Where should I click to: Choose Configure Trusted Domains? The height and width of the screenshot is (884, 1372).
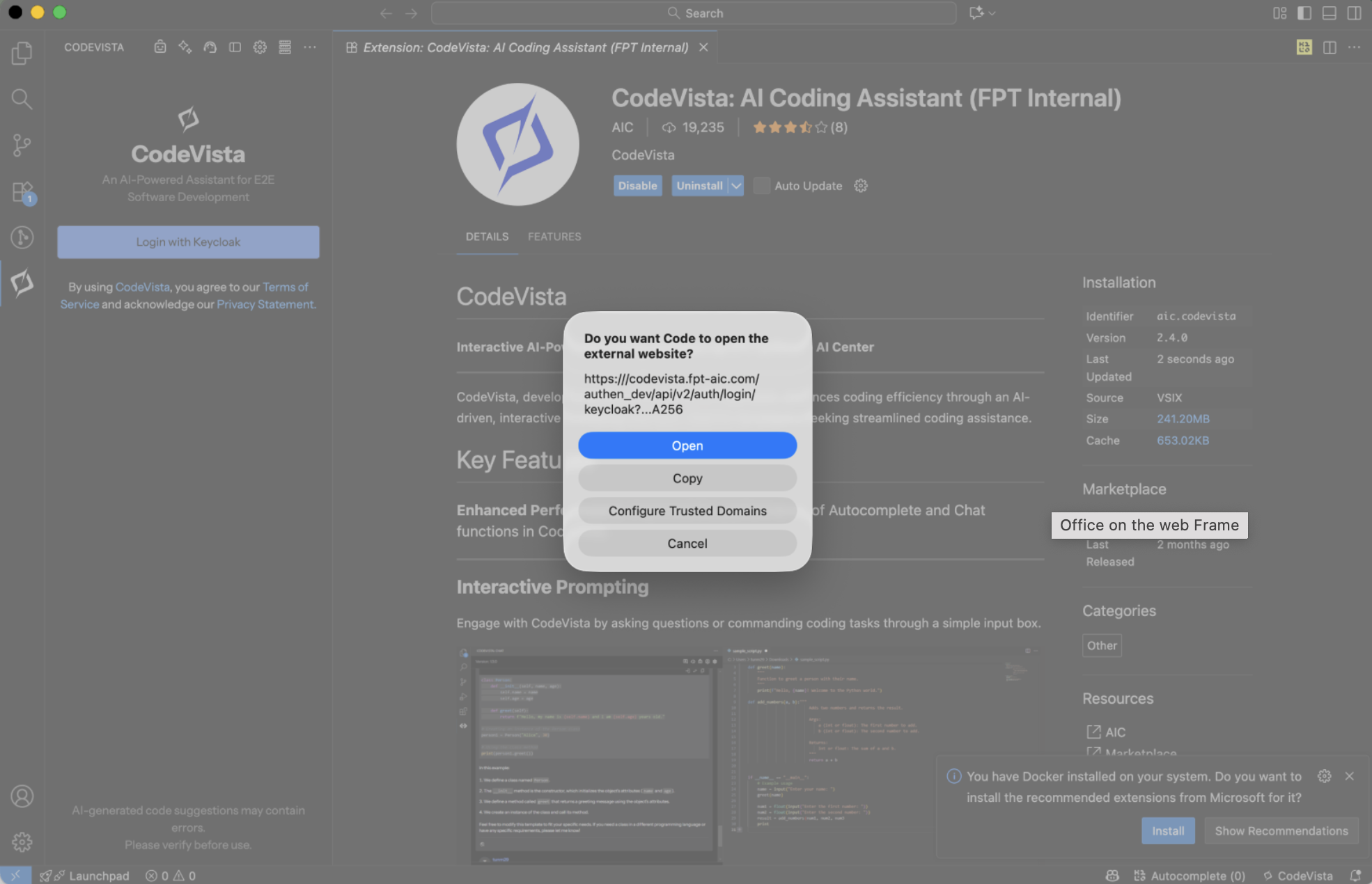[687, 511]
